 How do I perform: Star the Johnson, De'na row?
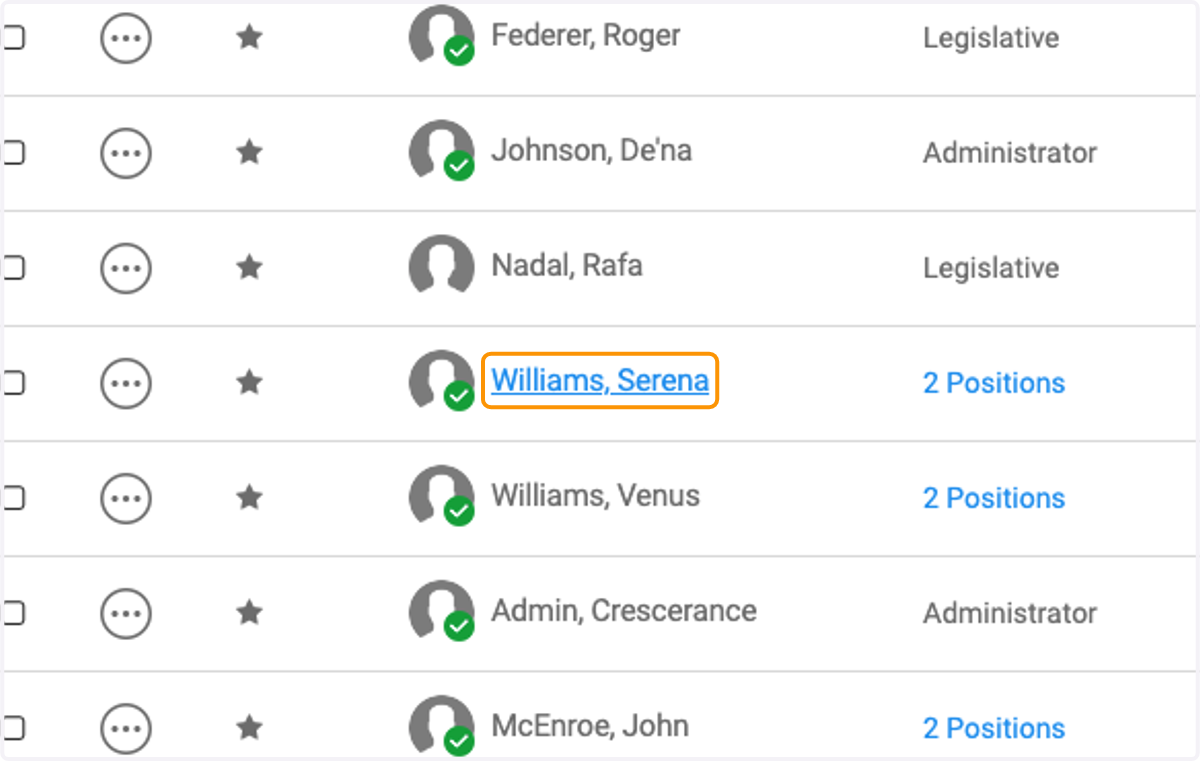tap(249, 152)
